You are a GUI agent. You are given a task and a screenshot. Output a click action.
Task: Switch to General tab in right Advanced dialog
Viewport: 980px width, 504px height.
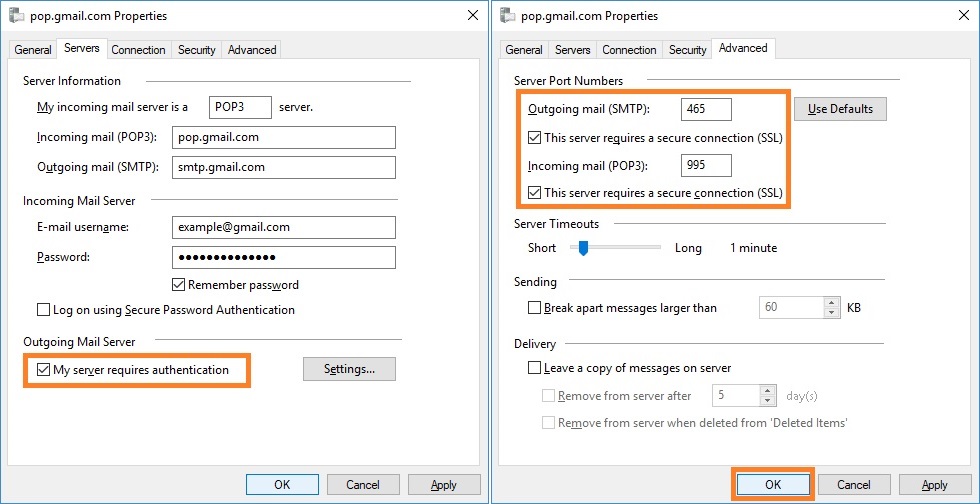click(524, 50)
